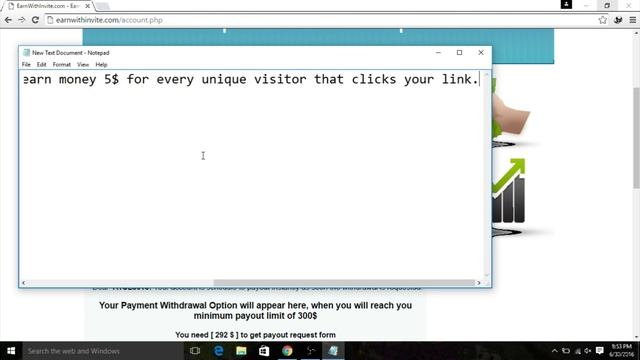Image resolution: width=640 pixels, height=360 pixels.
Task: Click the green arrow chart image on webpage
Action: click(509, 191)
